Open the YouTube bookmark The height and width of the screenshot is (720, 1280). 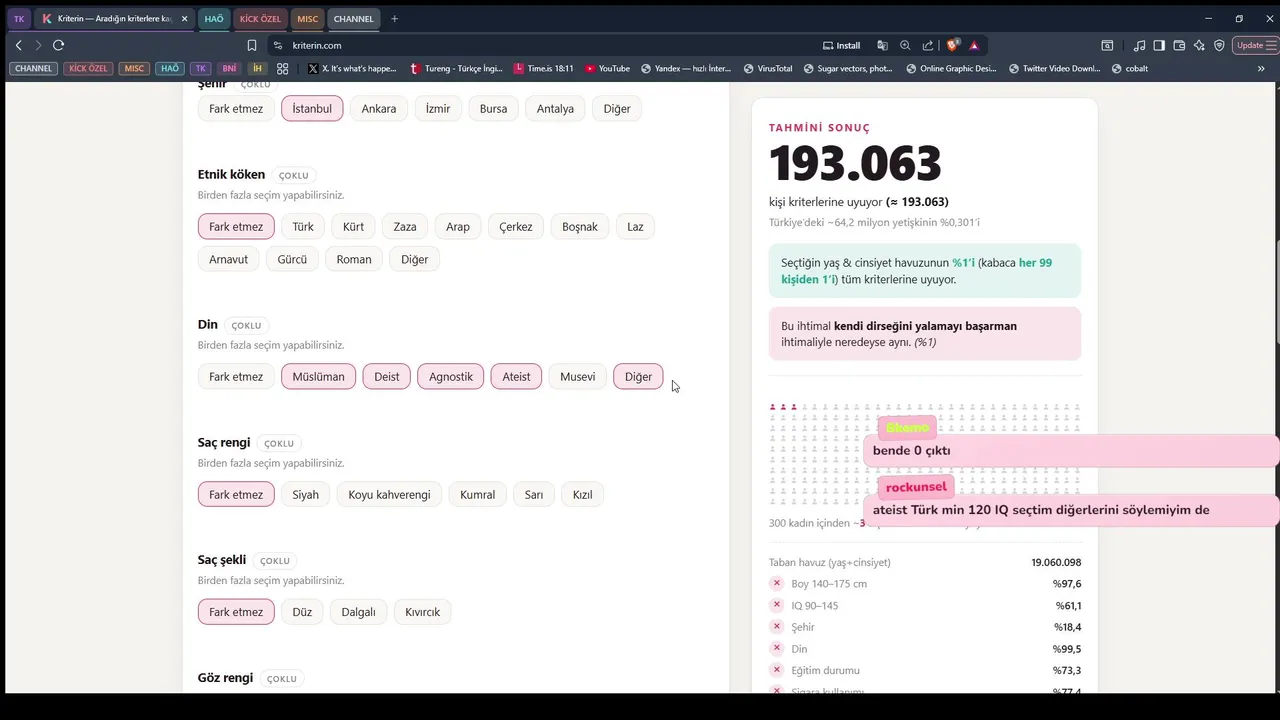(x=607, y=68)
